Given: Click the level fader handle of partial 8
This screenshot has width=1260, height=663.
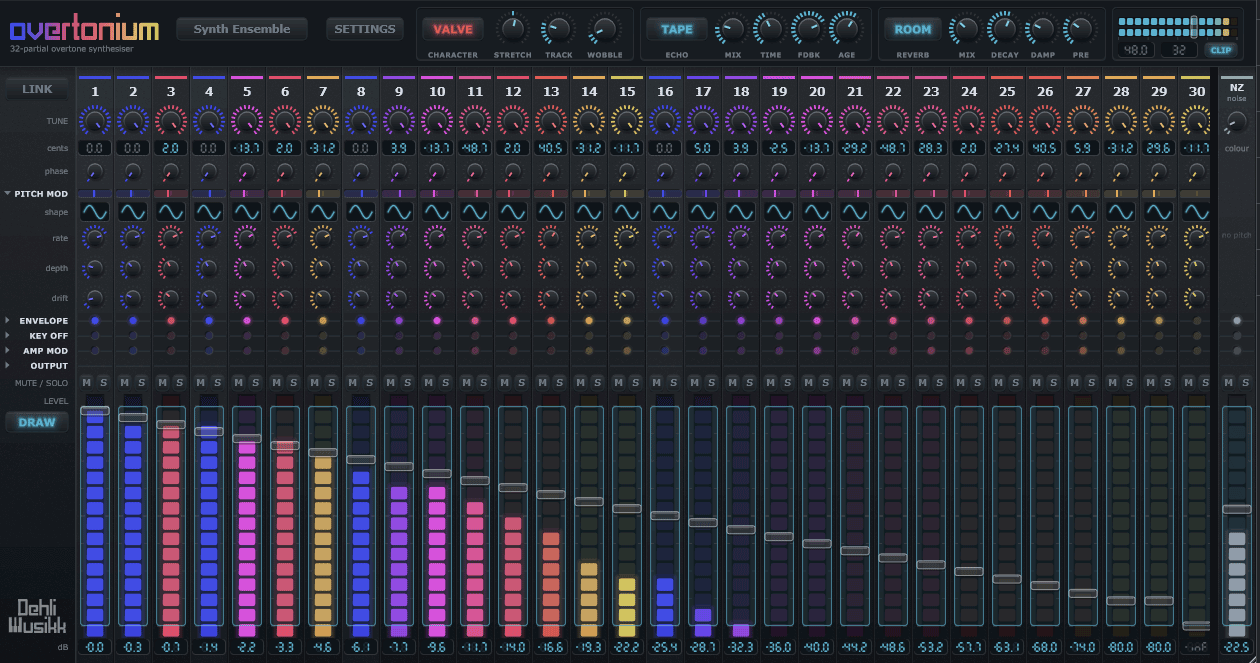Looking at the screenshot, I should pyautogui.click(x=361, y=459).
